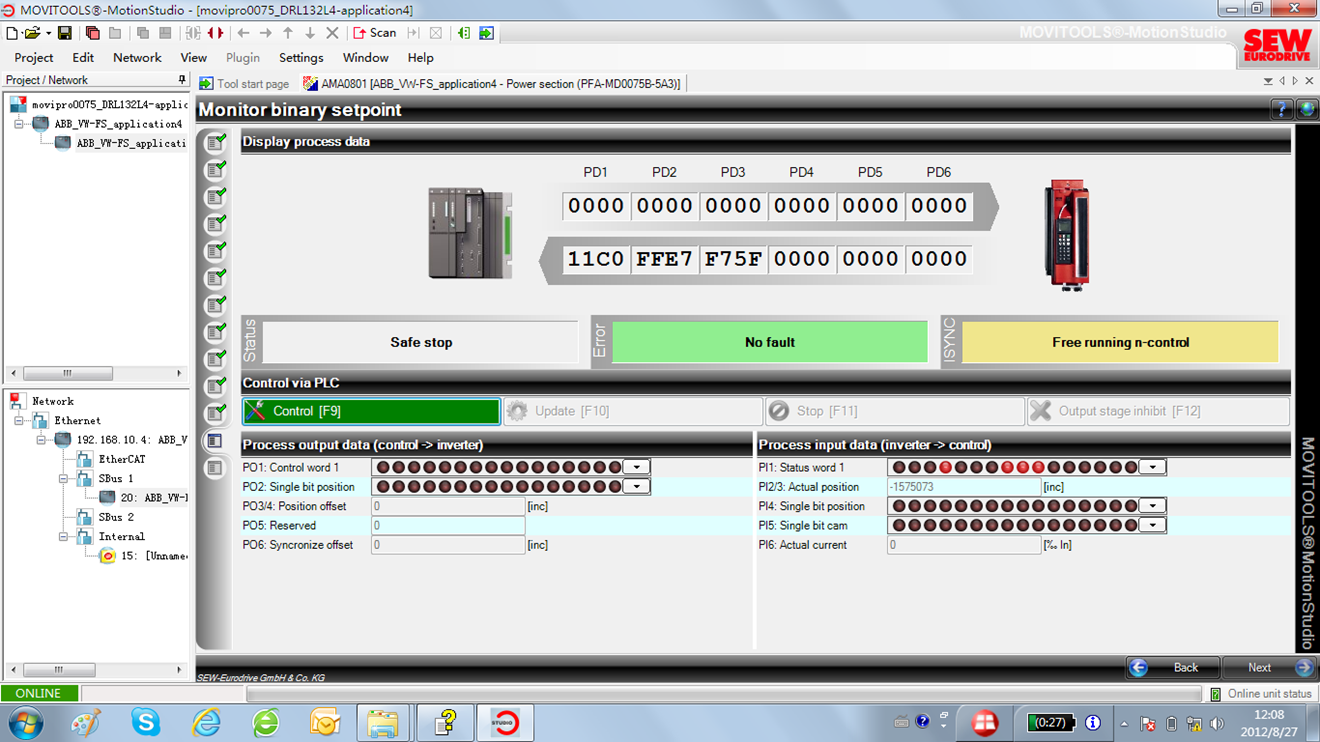
Task: Click the help question mark icon
Action: point(1281,110)
